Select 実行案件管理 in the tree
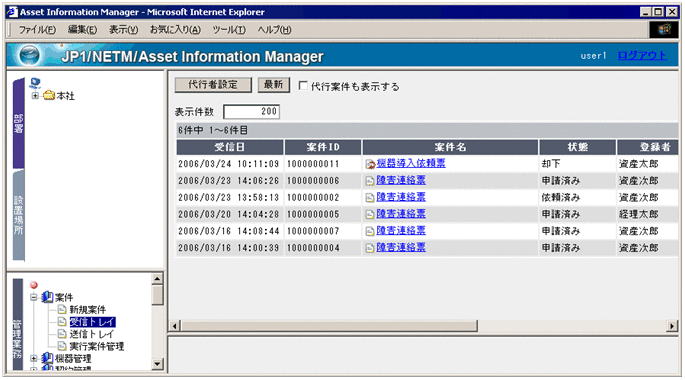The image size is (685, 380). [97, 346]
